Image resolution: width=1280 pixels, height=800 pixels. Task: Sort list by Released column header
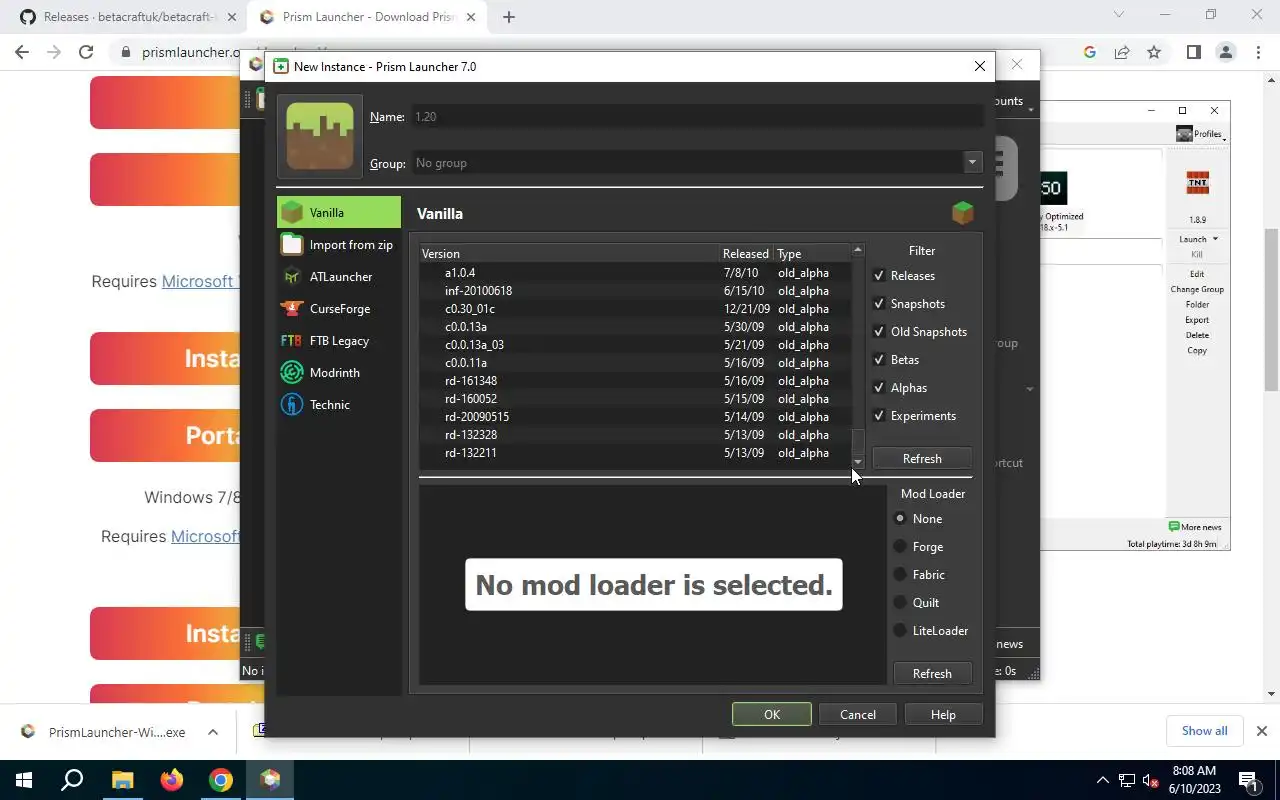(747, 253)
